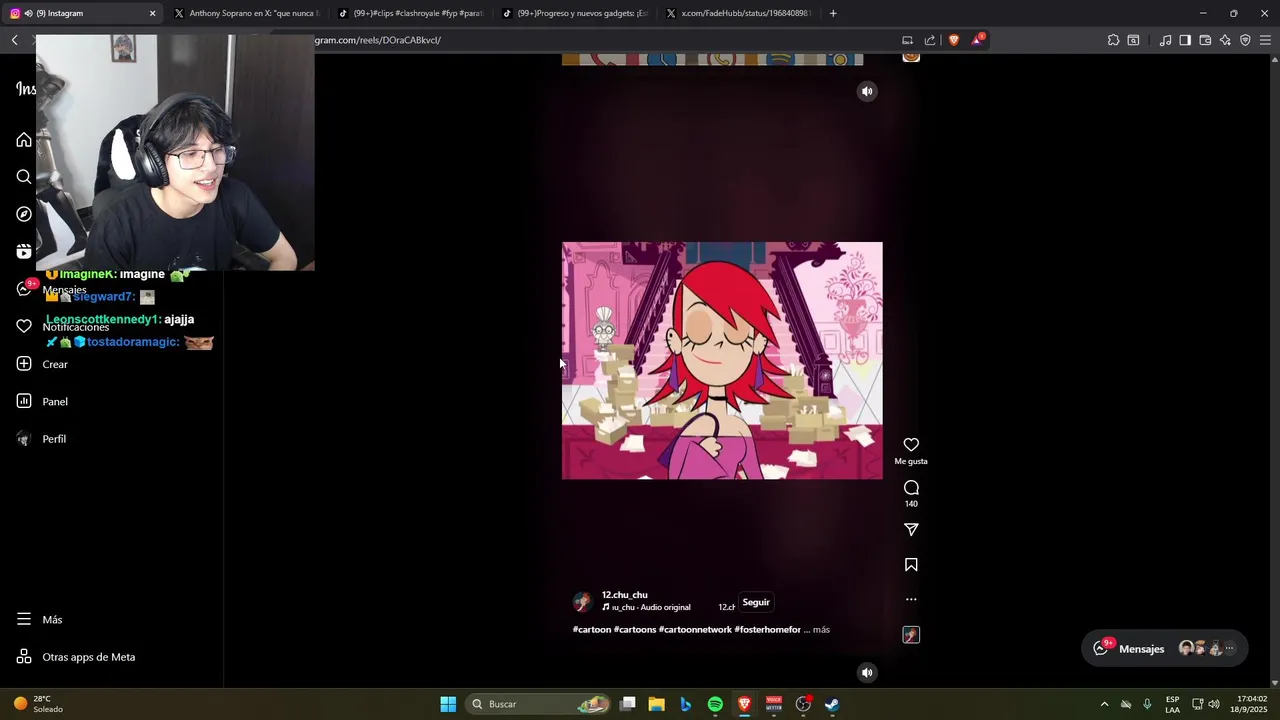Save the reel with bookmark icon
This screenshot has height=720, width=1280.
click(x=911, y=565)
